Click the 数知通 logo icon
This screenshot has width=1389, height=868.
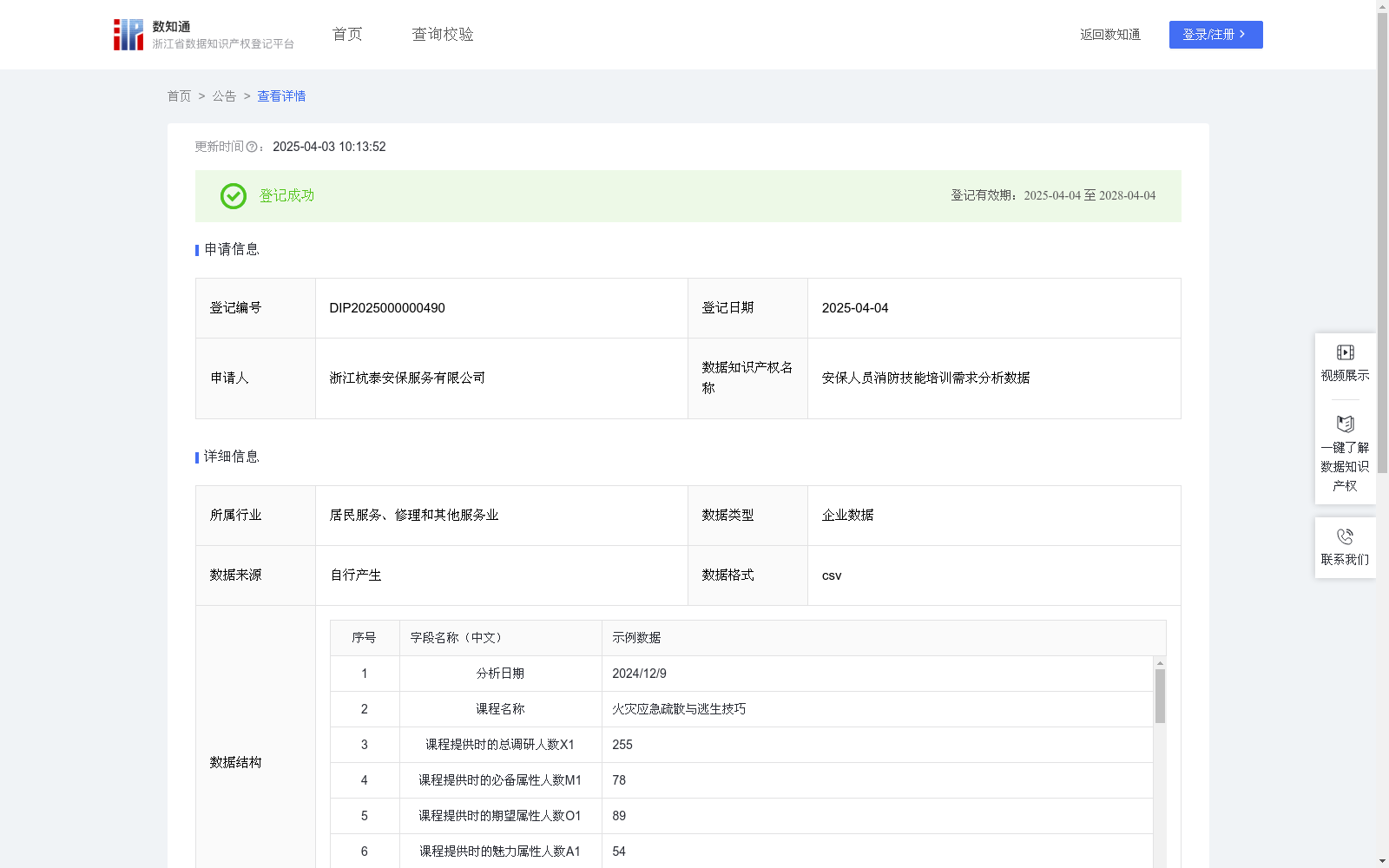[x=128, y=35]
